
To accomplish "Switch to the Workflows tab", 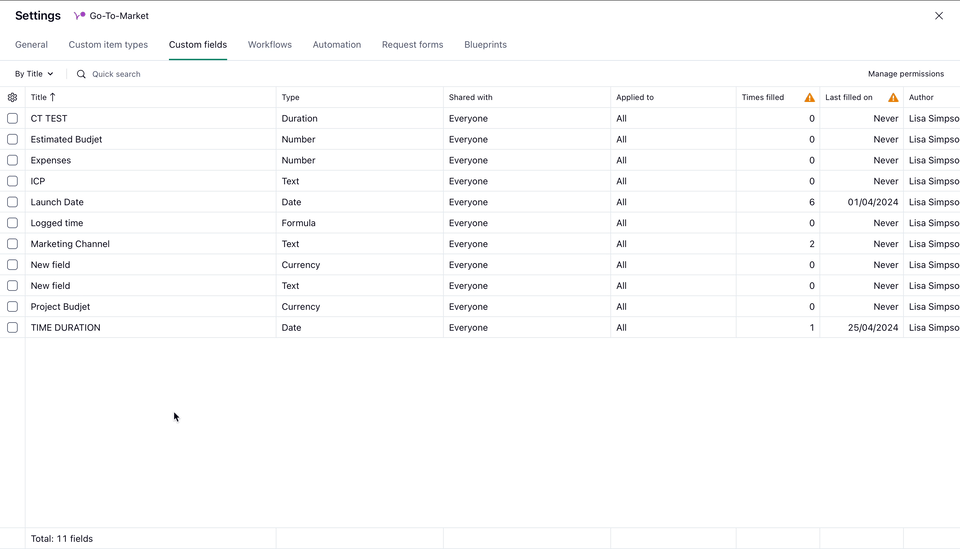I will click(x=269, y=45).
